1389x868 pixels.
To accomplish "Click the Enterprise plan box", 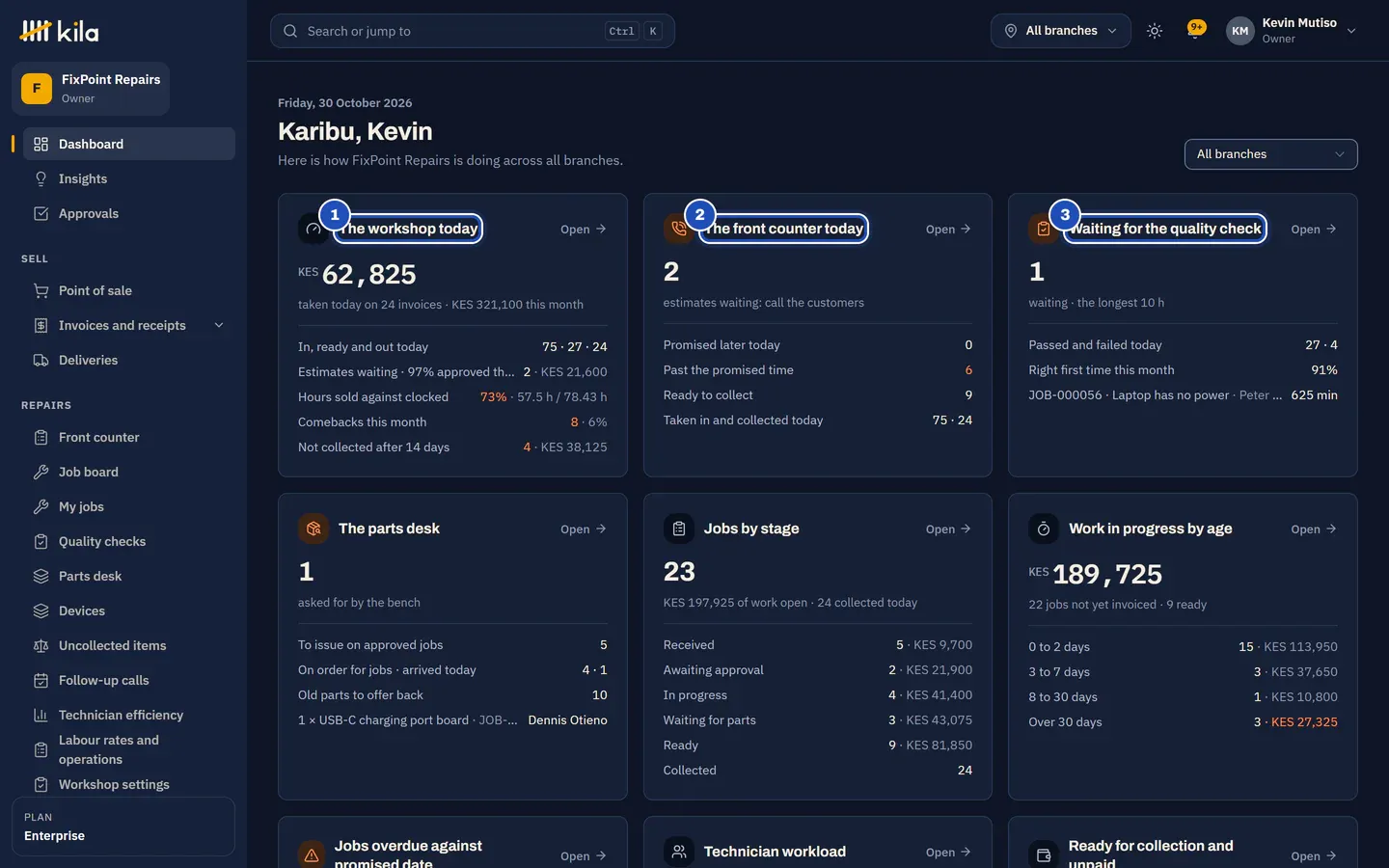I will click(123, 827).
